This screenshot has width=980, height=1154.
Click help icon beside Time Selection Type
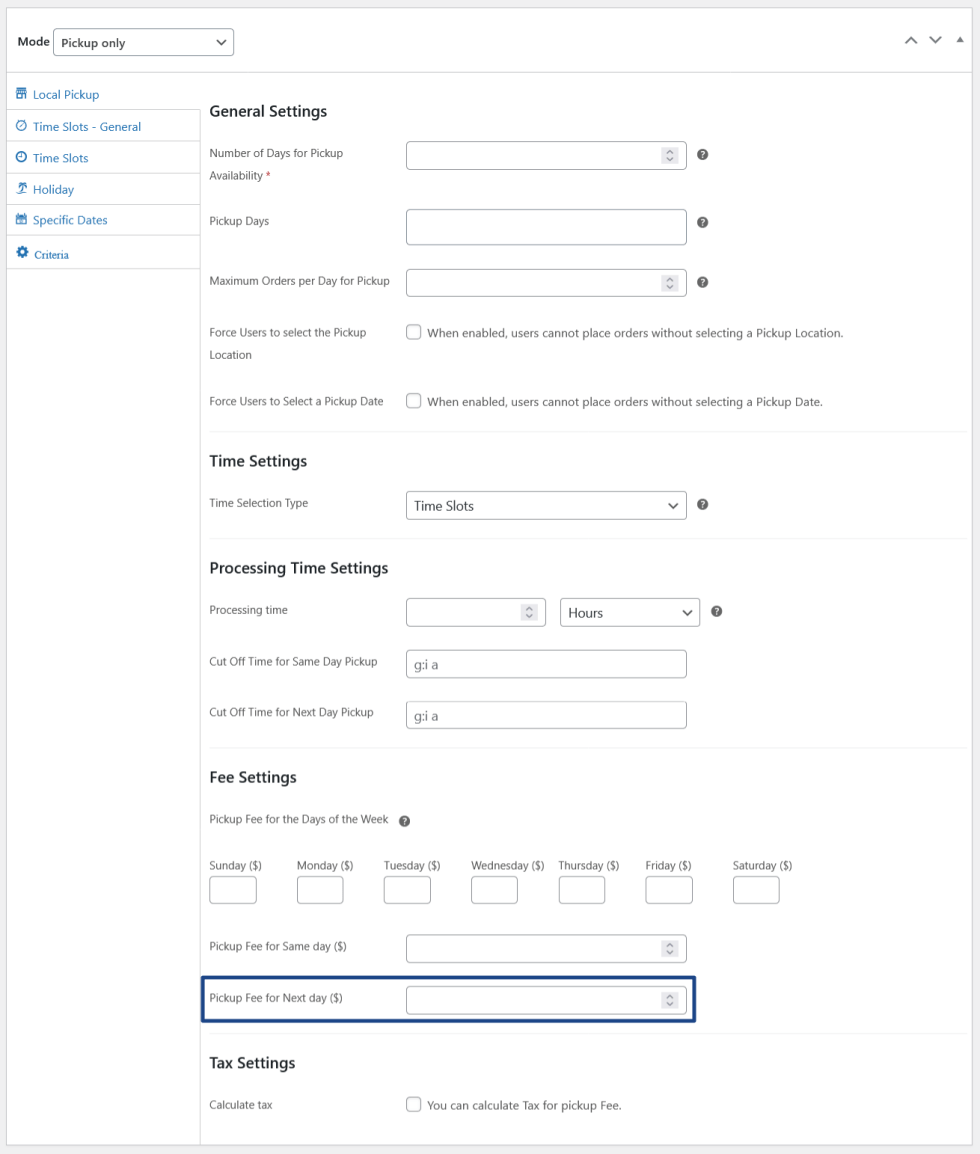[x=703, y=505]
